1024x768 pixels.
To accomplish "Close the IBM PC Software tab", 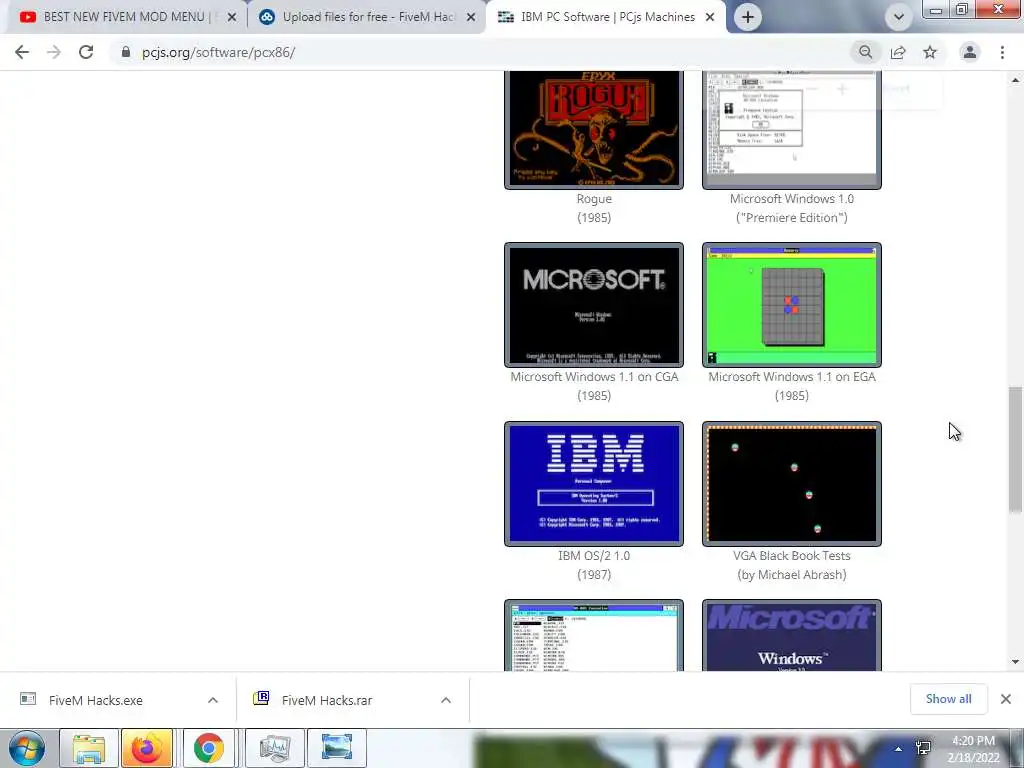I will tap(710, 17).
